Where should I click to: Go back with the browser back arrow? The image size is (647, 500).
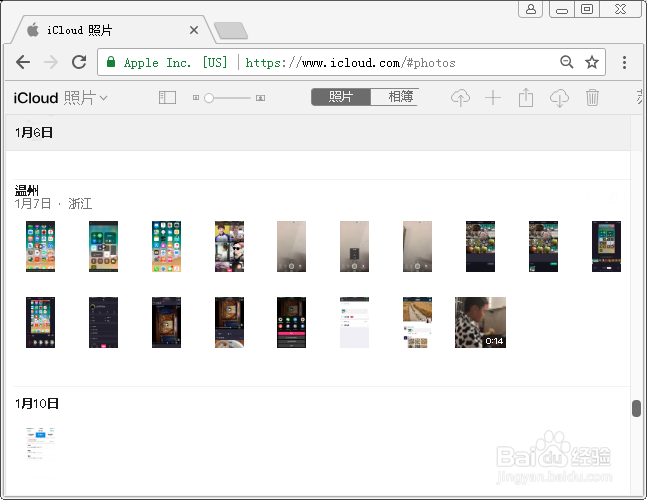tap(23, 62)
